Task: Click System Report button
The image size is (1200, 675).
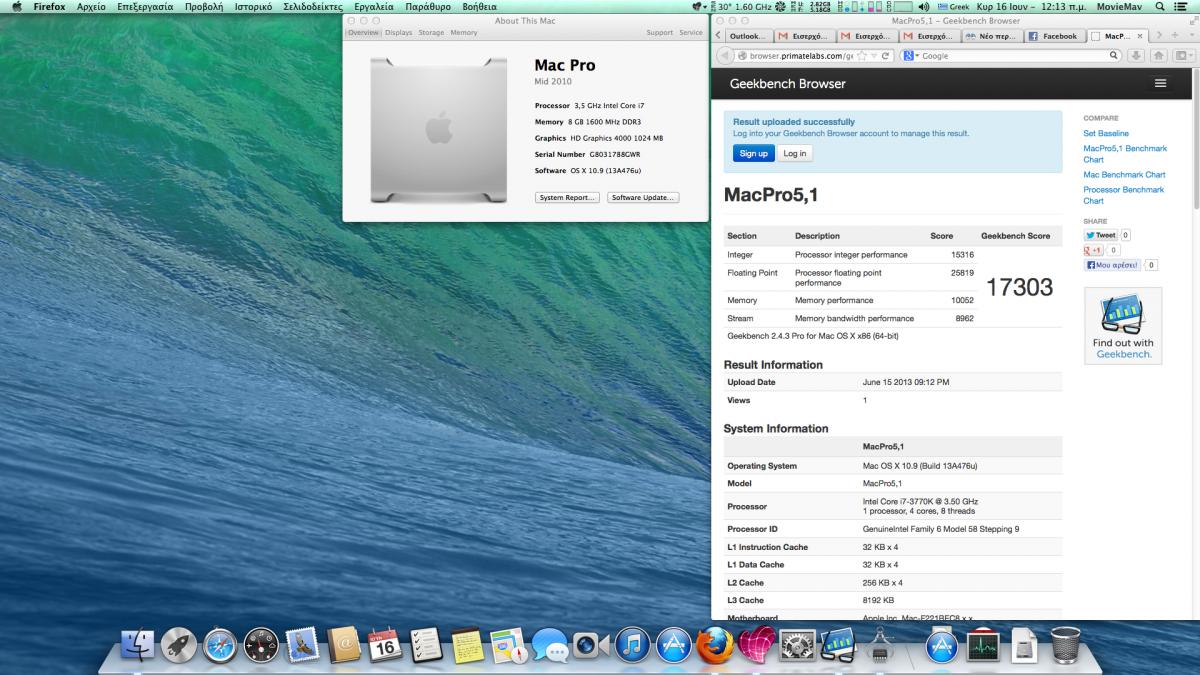Action: [x=567, y=198]
